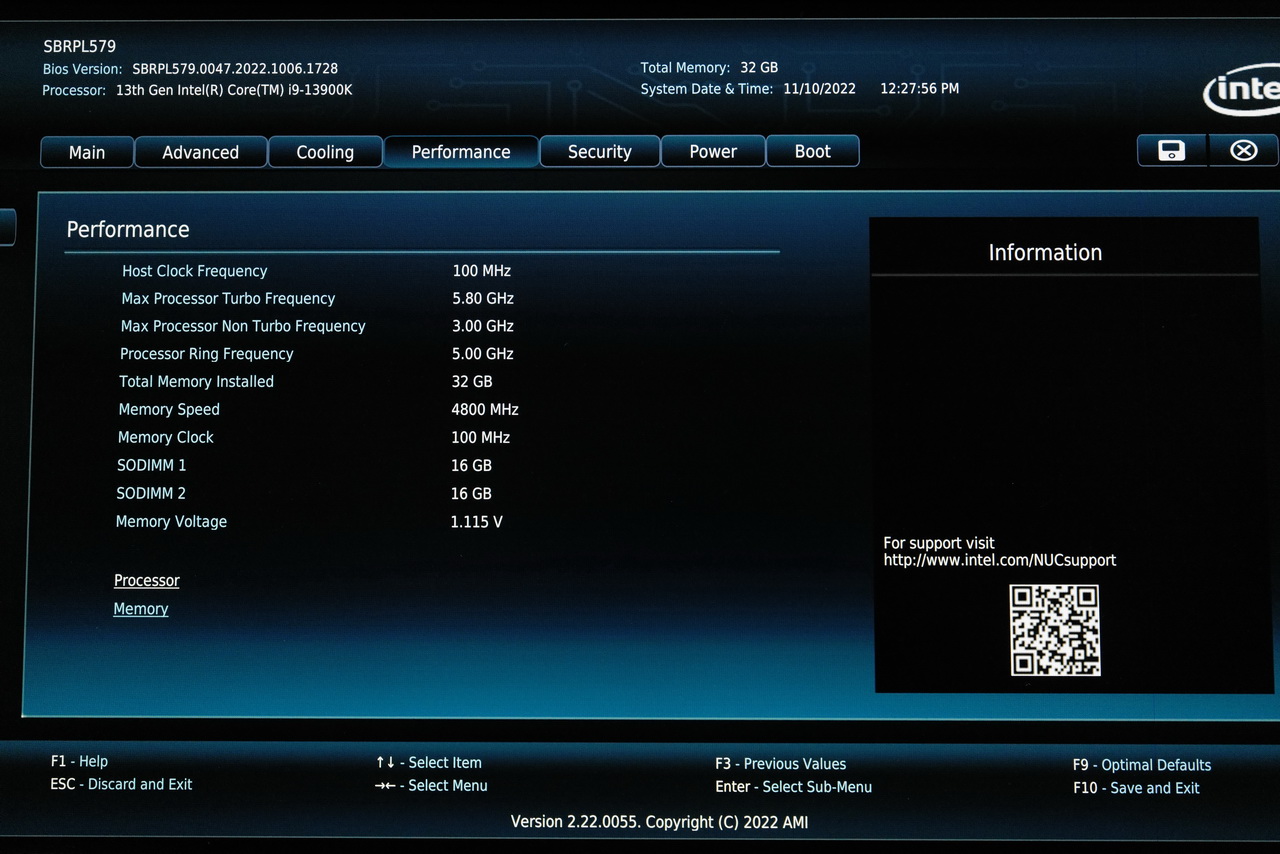Click the F1 - Help hint

79,761
